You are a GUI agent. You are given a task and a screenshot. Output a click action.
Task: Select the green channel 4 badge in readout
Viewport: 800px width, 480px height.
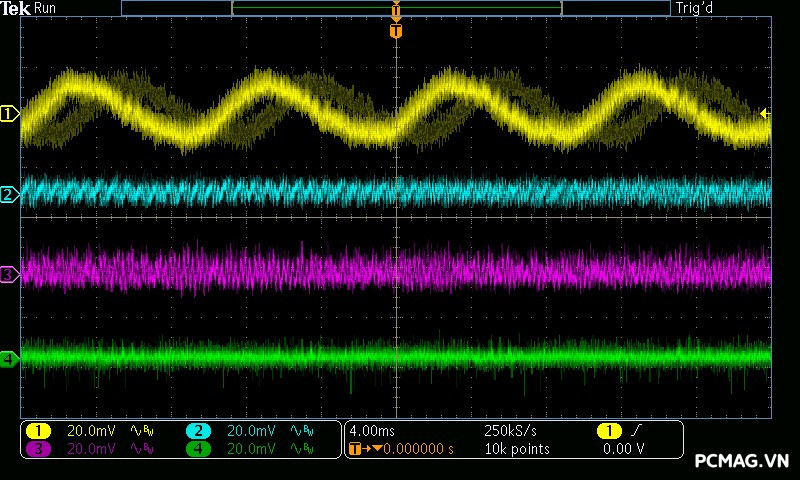[x=199, y=449]
